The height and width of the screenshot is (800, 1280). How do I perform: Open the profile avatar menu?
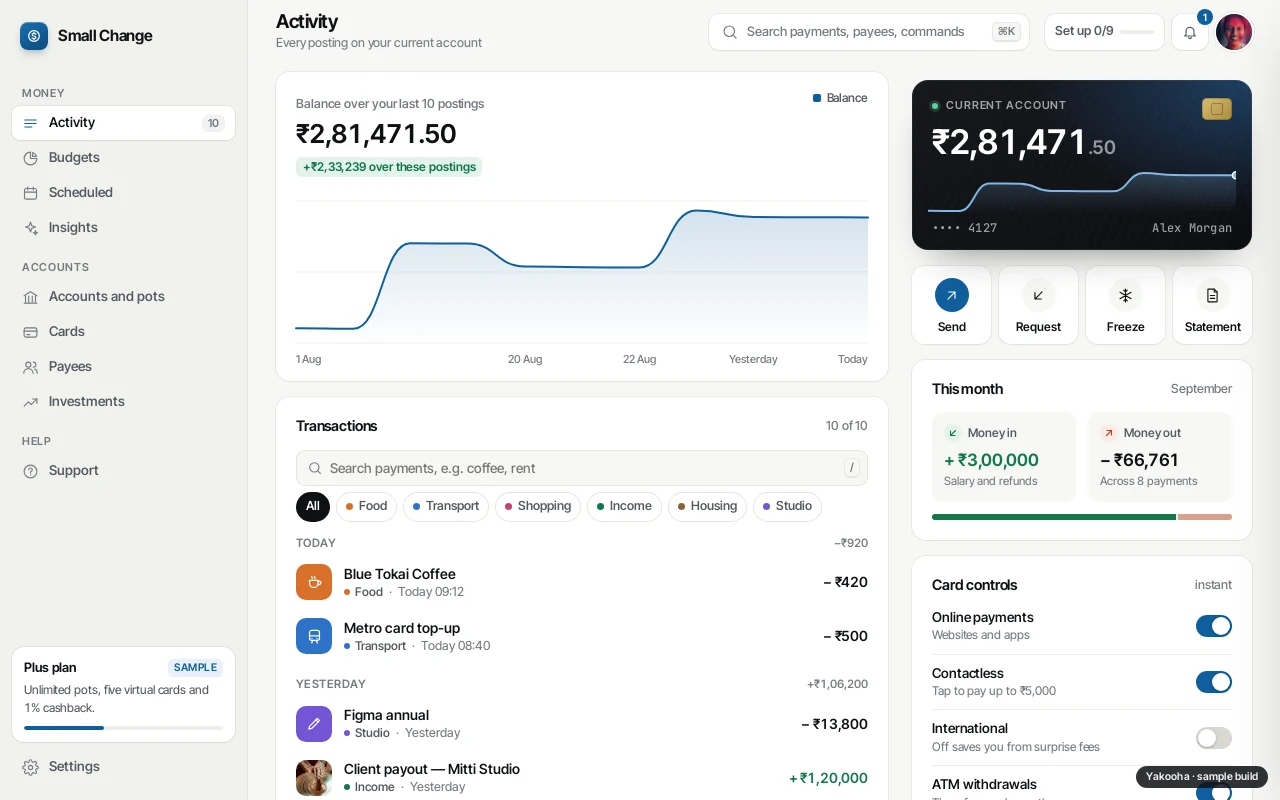tap(1234, 32)
